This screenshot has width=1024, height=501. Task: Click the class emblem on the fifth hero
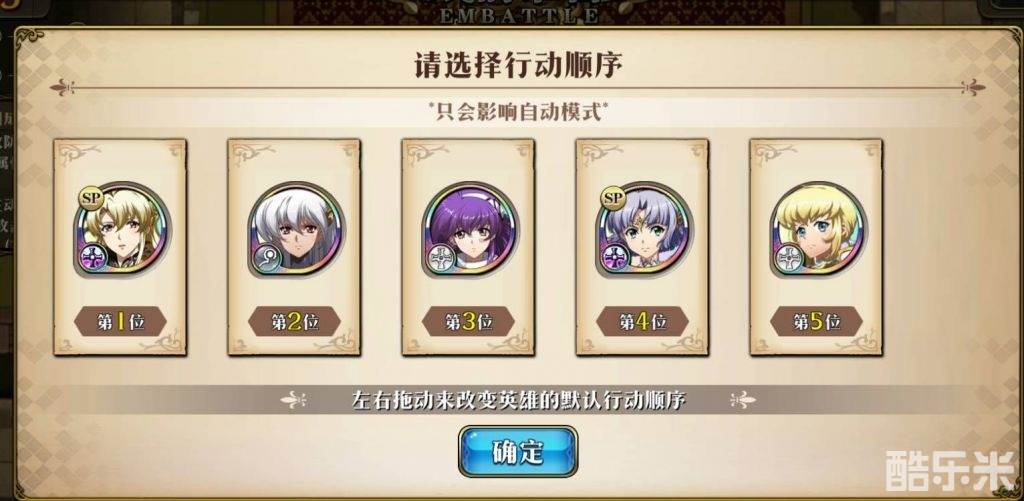click(x=789, y=258)
